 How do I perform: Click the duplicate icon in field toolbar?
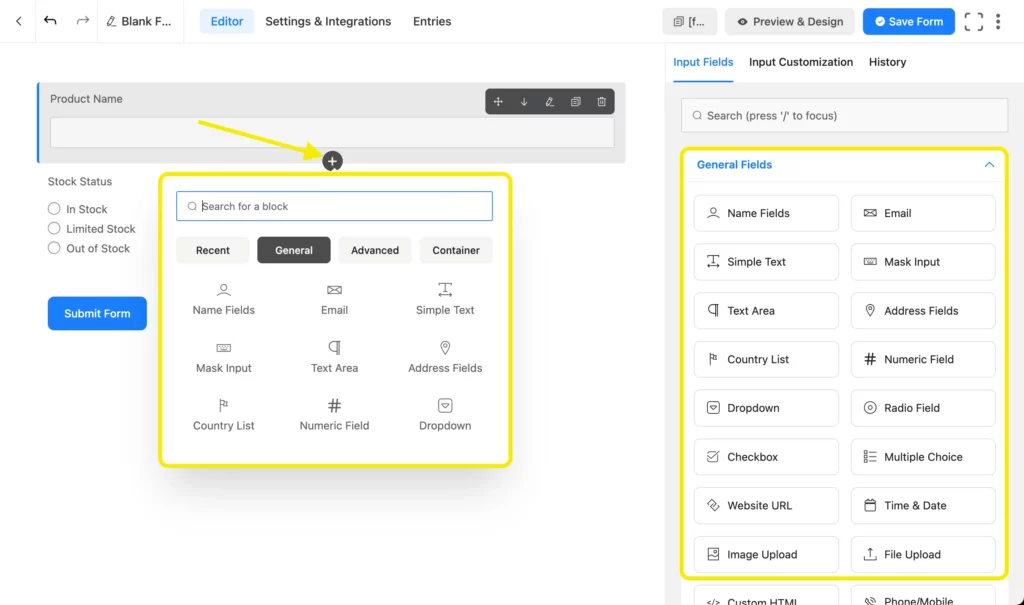click(575, 102)
